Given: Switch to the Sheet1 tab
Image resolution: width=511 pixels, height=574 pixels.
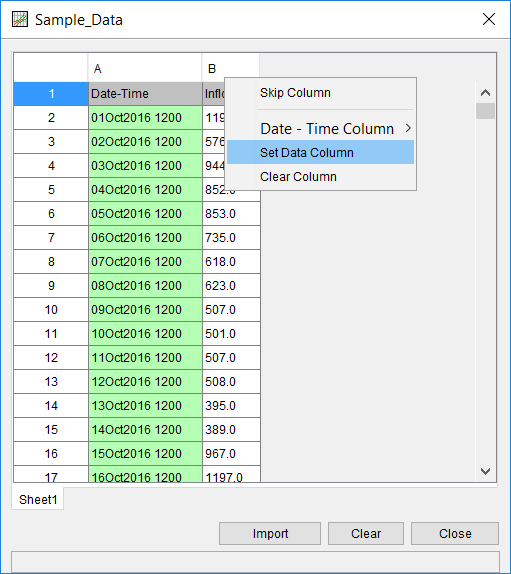Looking at the screenshot, I should pyautogui.click(x=38, y=499).
